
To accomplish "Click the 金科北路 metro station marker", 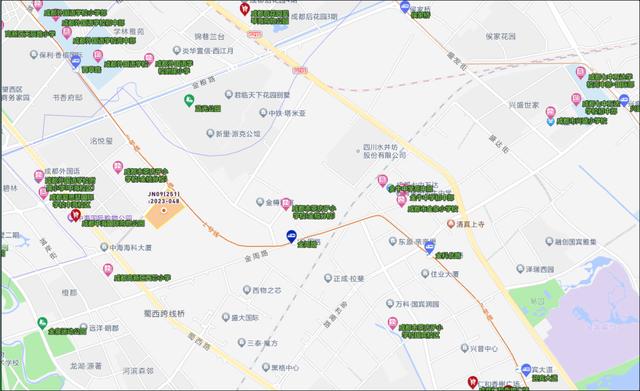I will pos(429,247).
